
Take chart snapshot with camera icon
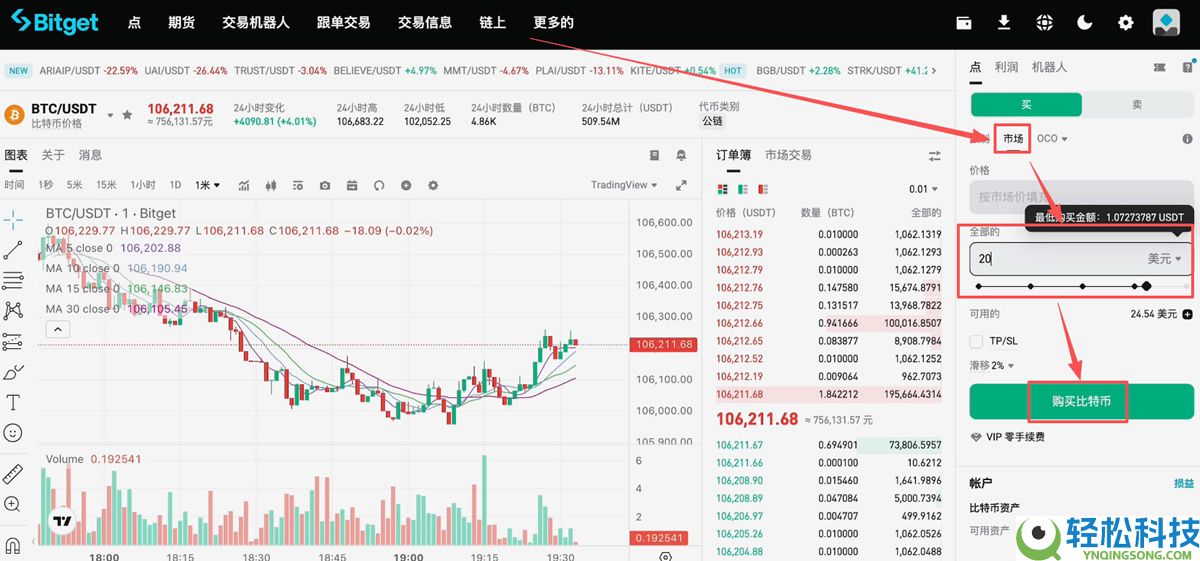click(x=325, y=185)
